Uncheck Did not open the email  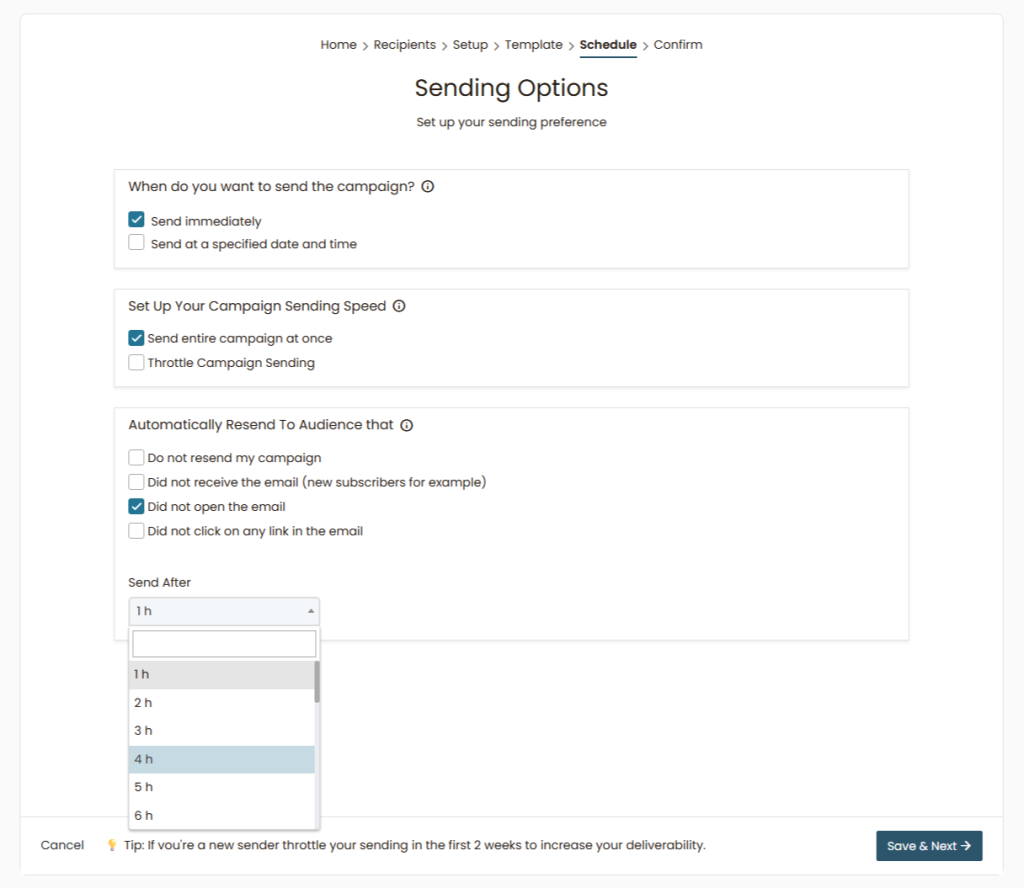point(137,507)
